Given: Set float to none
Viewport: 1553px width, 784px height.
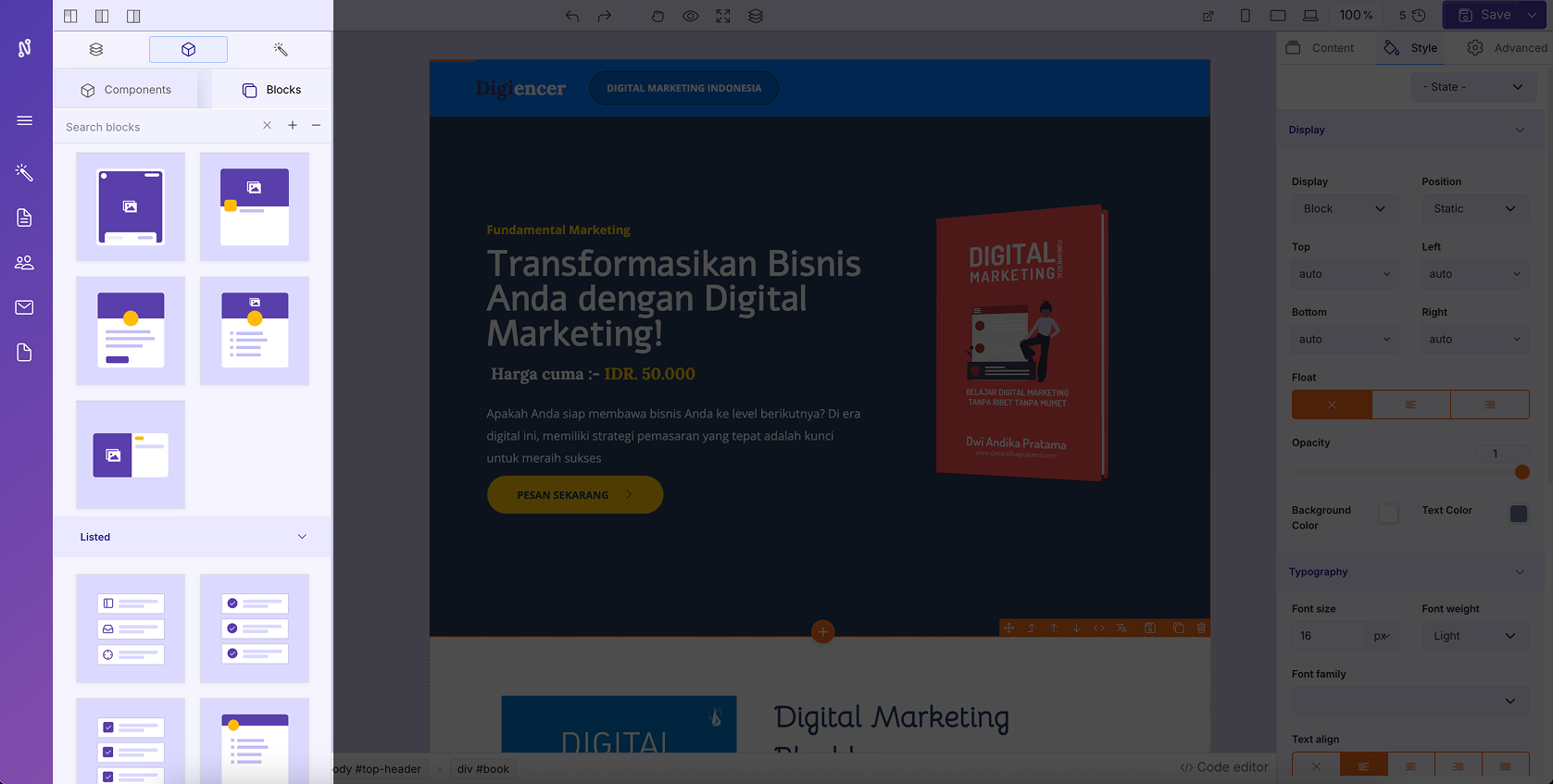Looking at the screenshot, I should 1332,404.
